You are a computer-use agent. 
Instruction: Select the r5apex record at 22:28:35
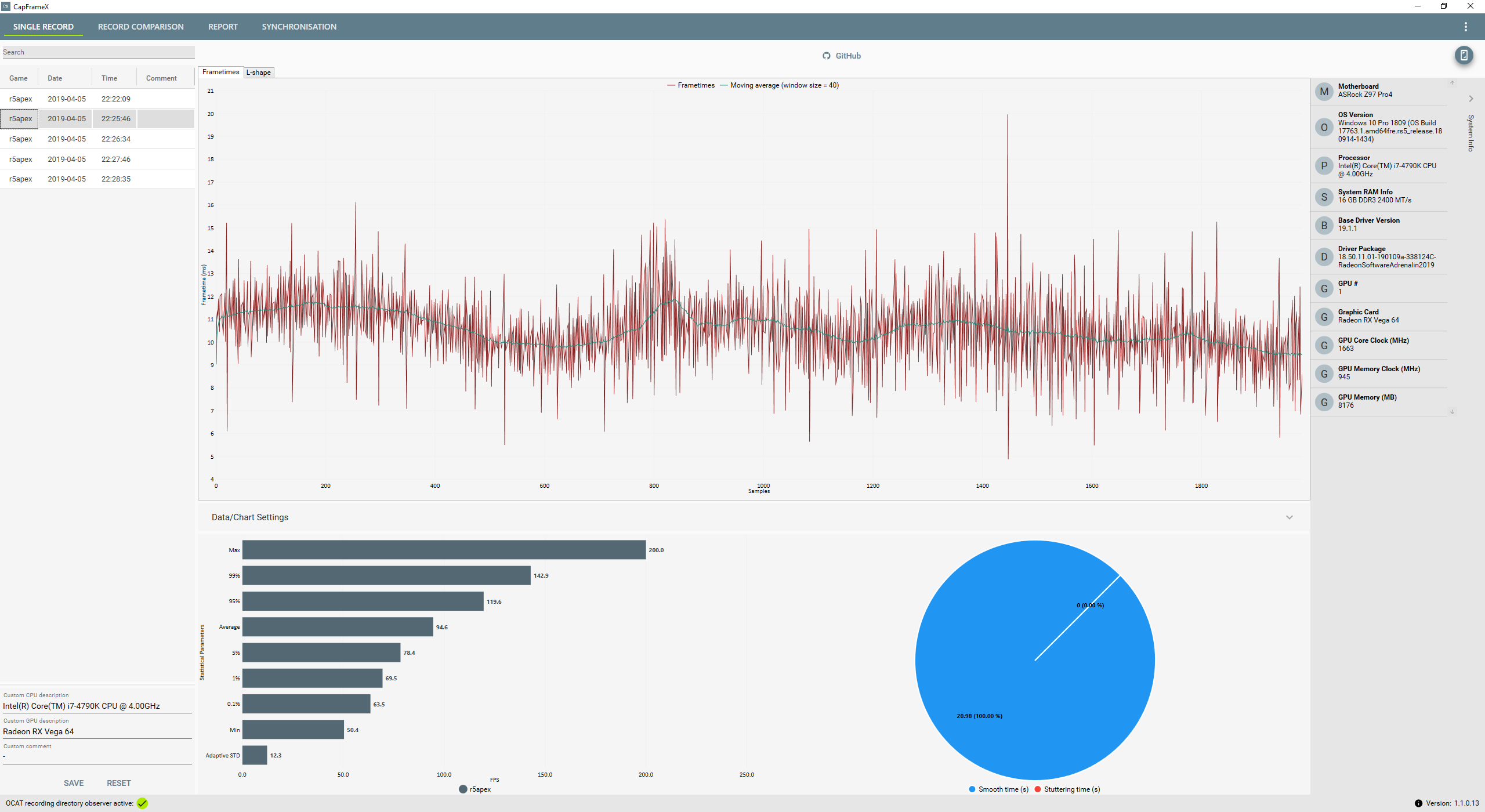97,179
